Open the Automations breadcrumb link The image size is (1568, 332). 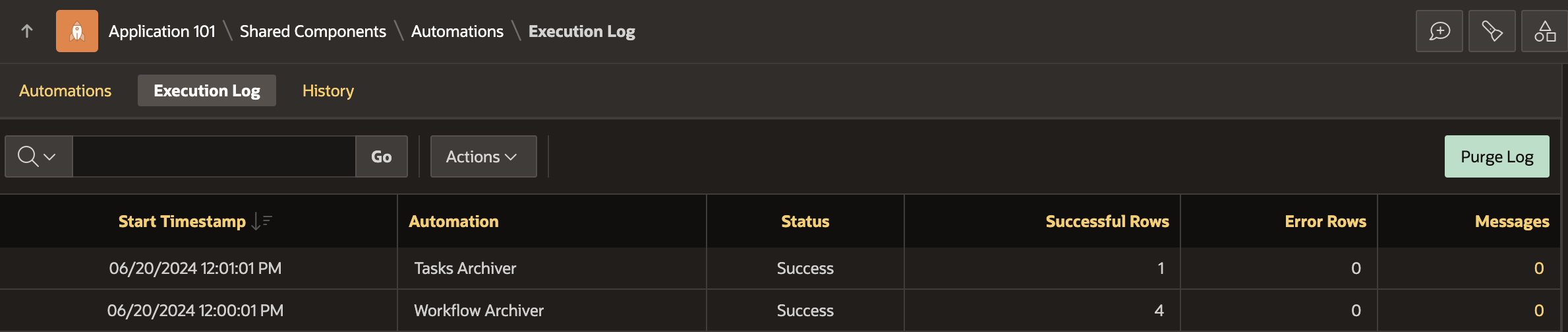click(x=457, y=31)
